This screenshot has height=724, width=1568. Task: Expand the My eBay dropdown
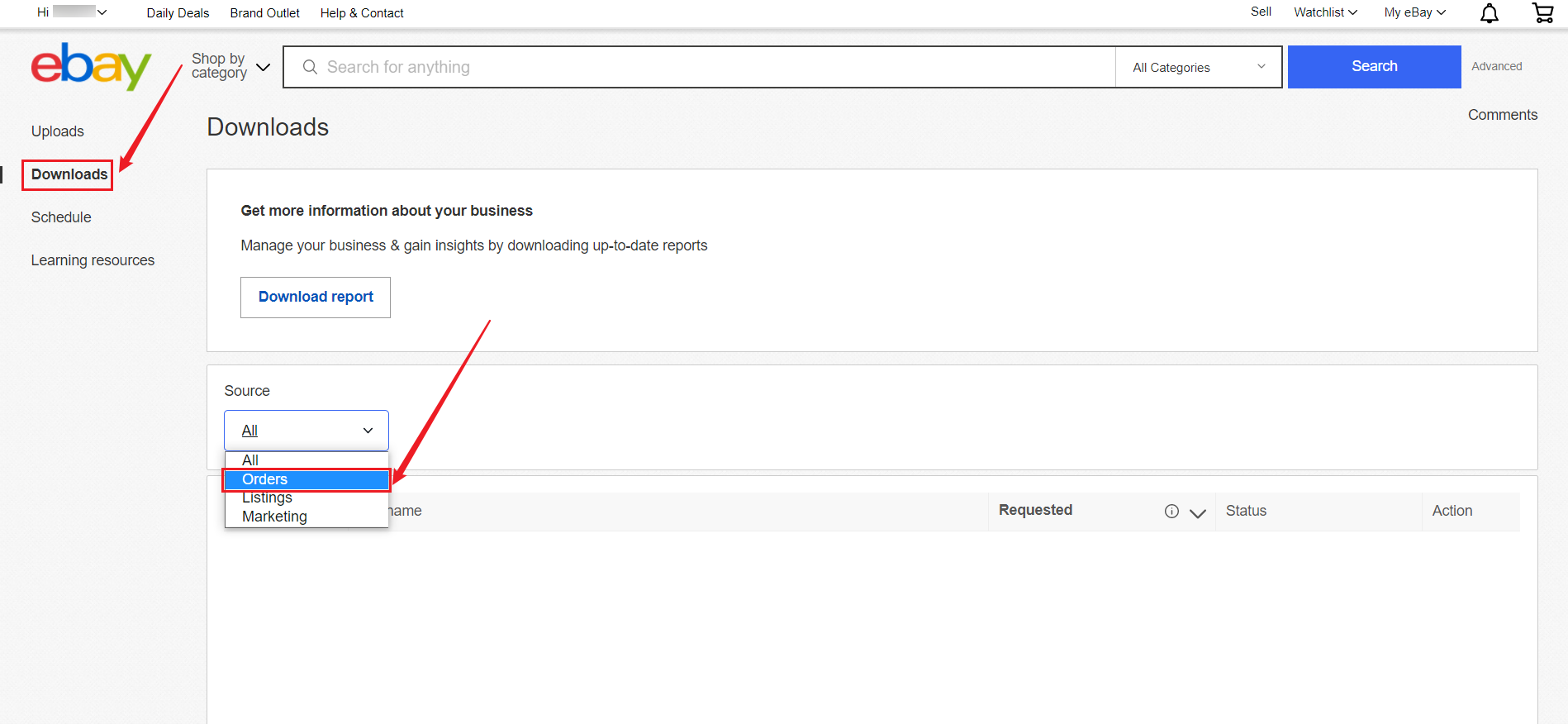[1415, 12]
